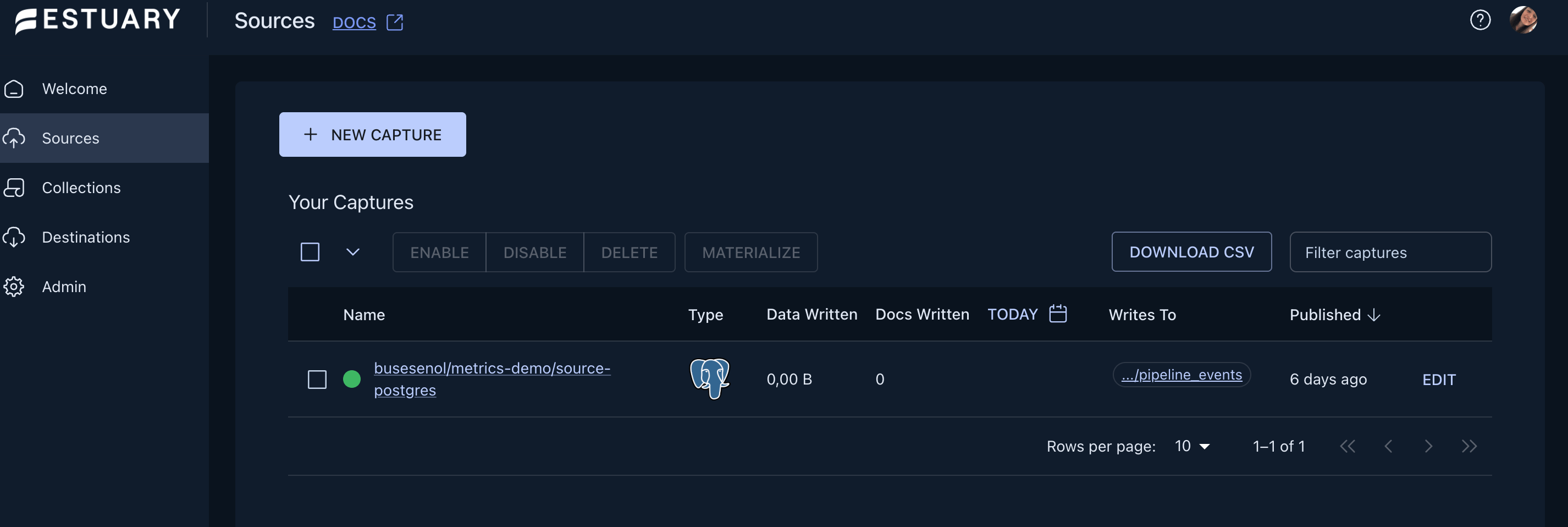Focus the Filter captures input field
This screenshot has width=1568, height=527.
[x=1390, y=252]
